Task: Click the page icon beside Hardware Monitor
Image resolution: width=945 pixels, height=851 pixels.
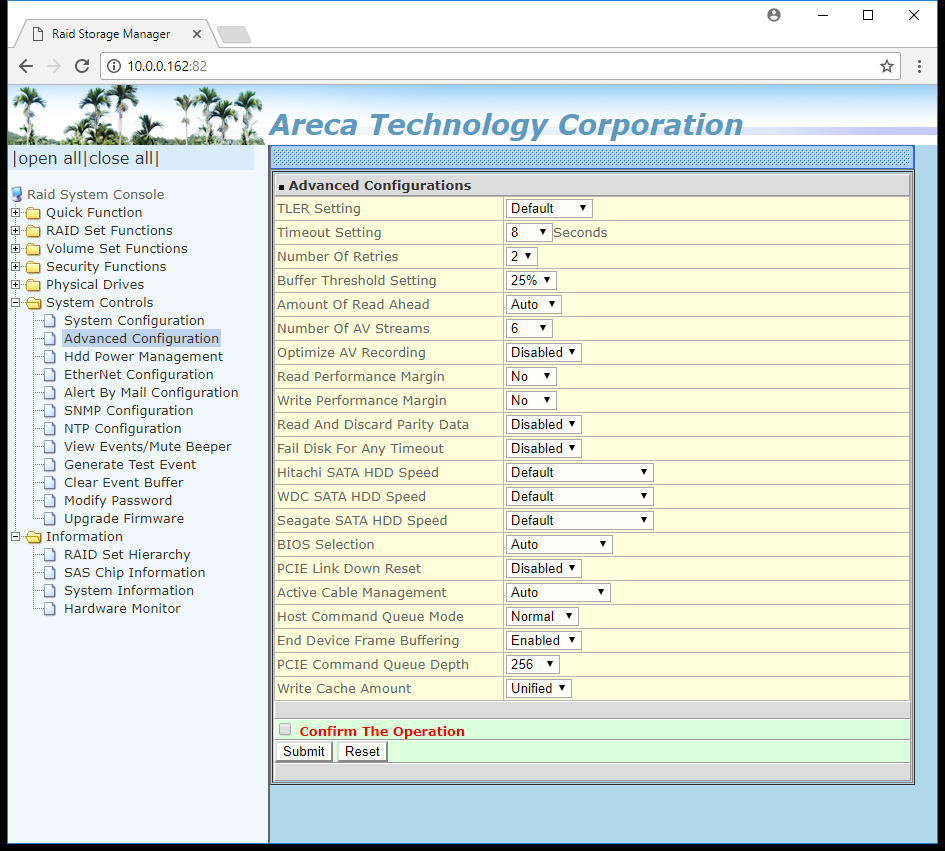Action: [x=51, y=609]
